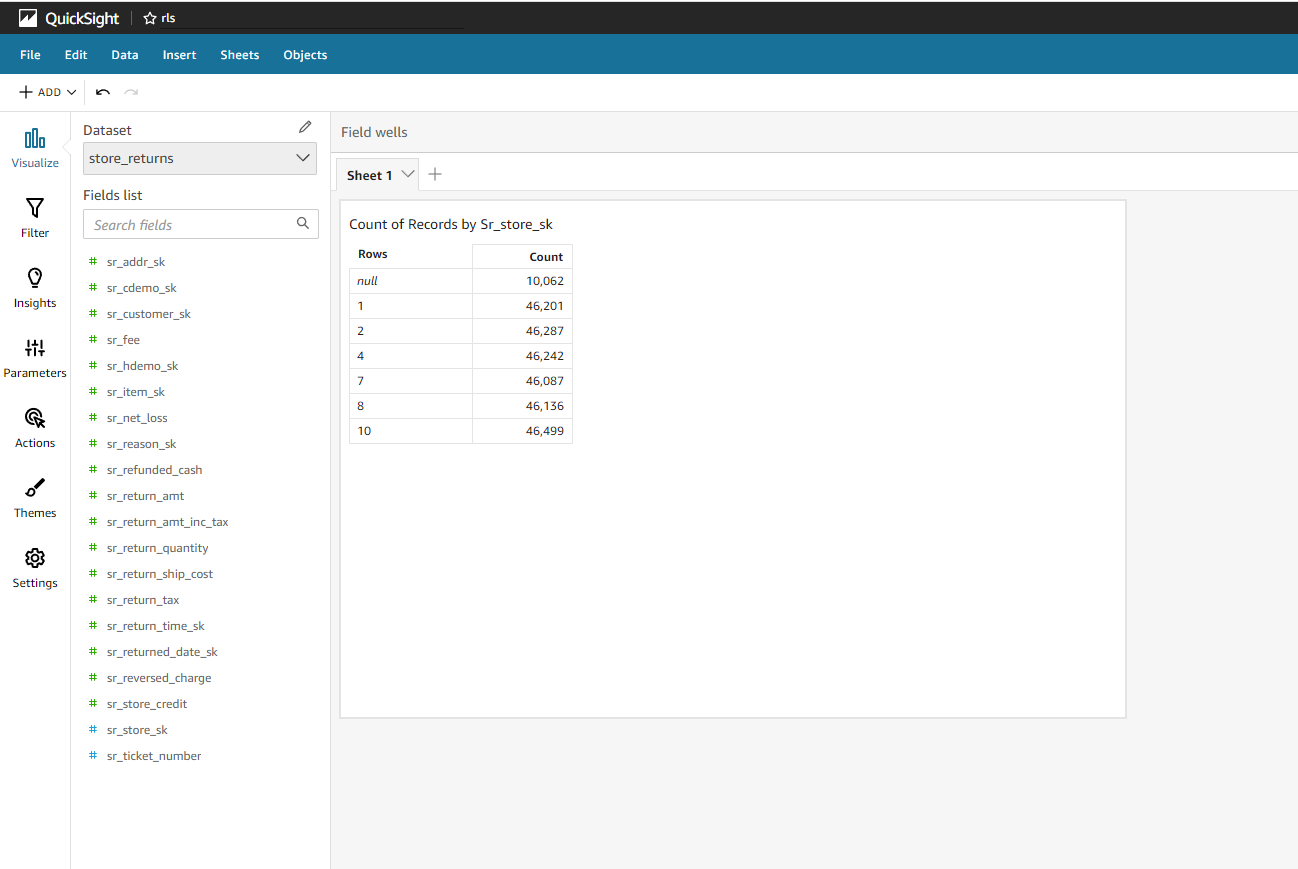Image resolution: width=1298 pixels, height=869 pixels.
Task: Expand the ADD dropdown chevron
Action: coord(71,91)
